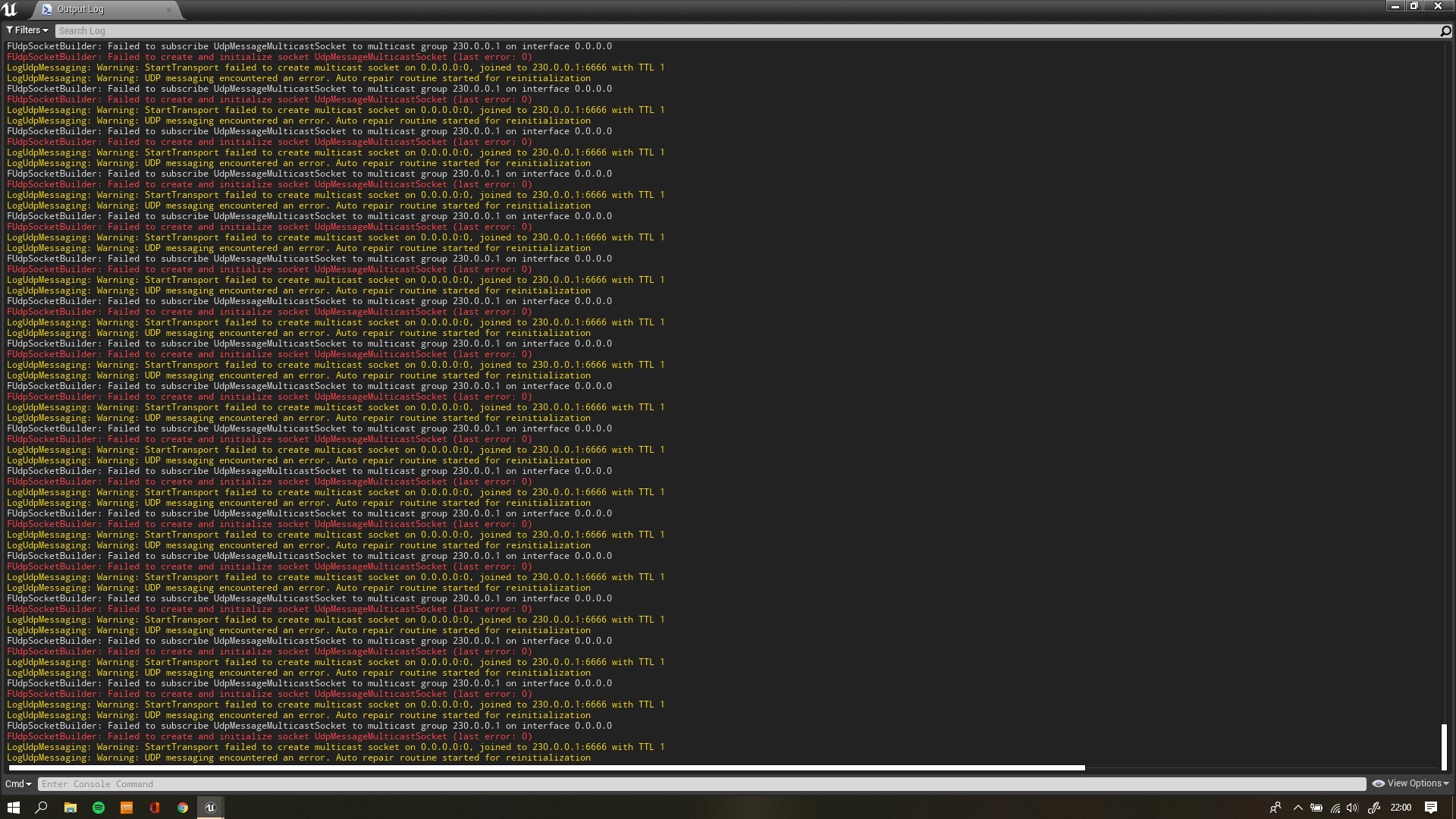Open Spotify from the taskbar

click(x=99, y=808)
